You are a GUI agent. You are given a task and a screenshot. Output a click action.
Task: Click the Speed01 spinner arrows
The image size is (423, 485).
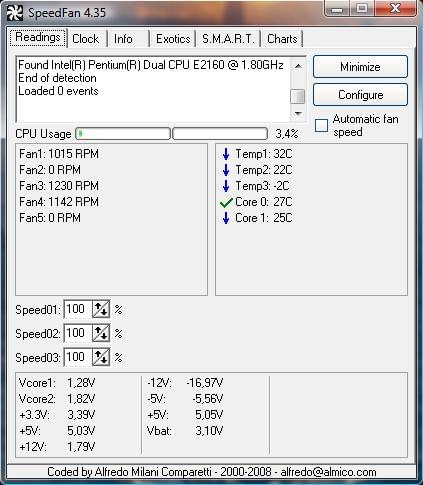tap(101, 309)
